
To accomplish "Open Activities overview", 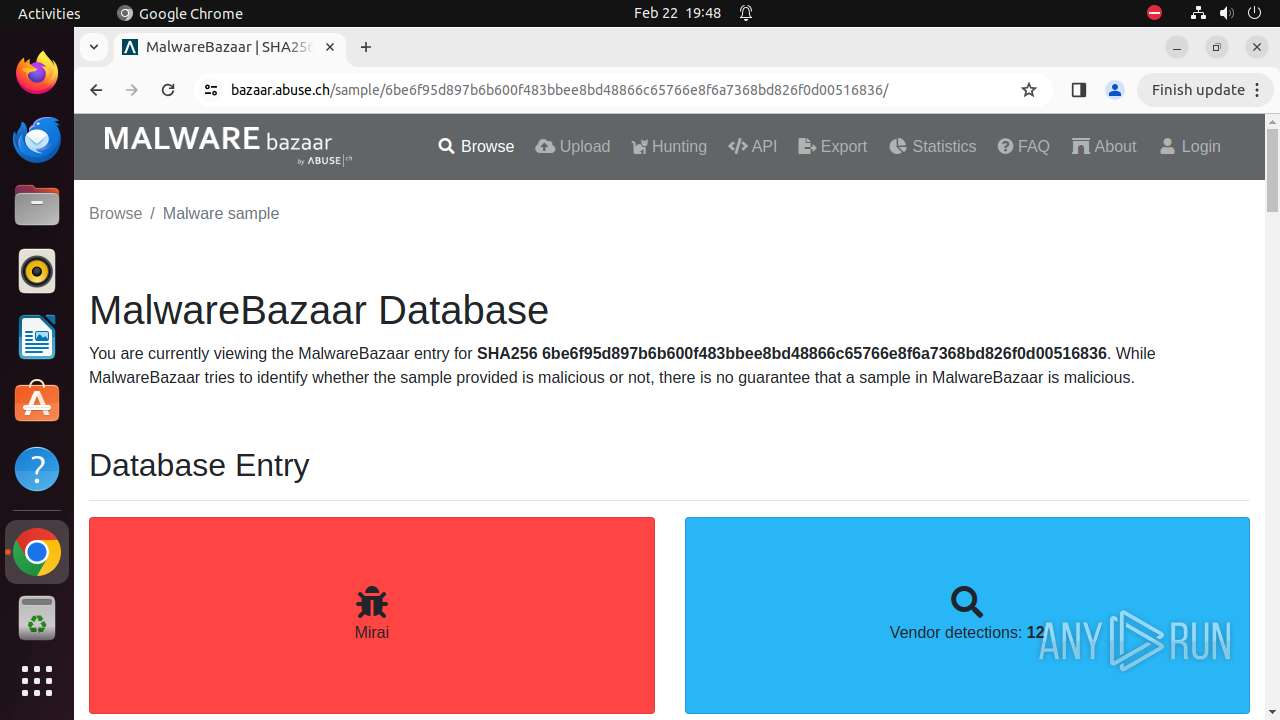I will [x=49, y=13].
